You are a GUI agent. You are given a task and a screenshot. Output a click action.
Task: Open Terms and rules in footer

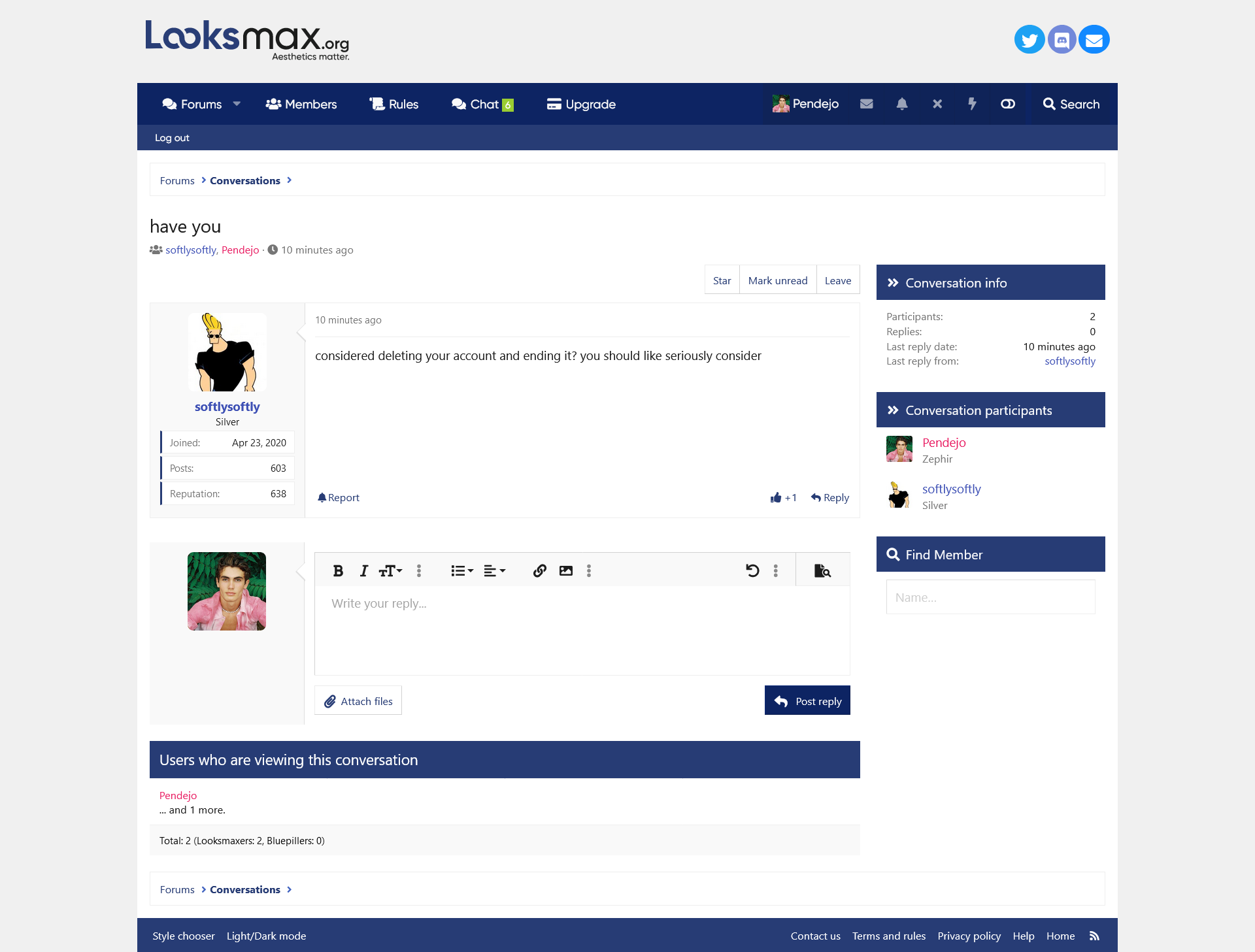[889, 936]
